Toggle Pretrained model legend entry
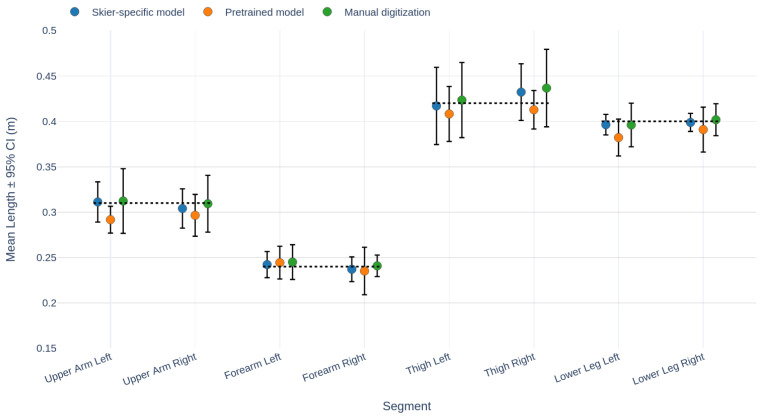 coord(253,12)
